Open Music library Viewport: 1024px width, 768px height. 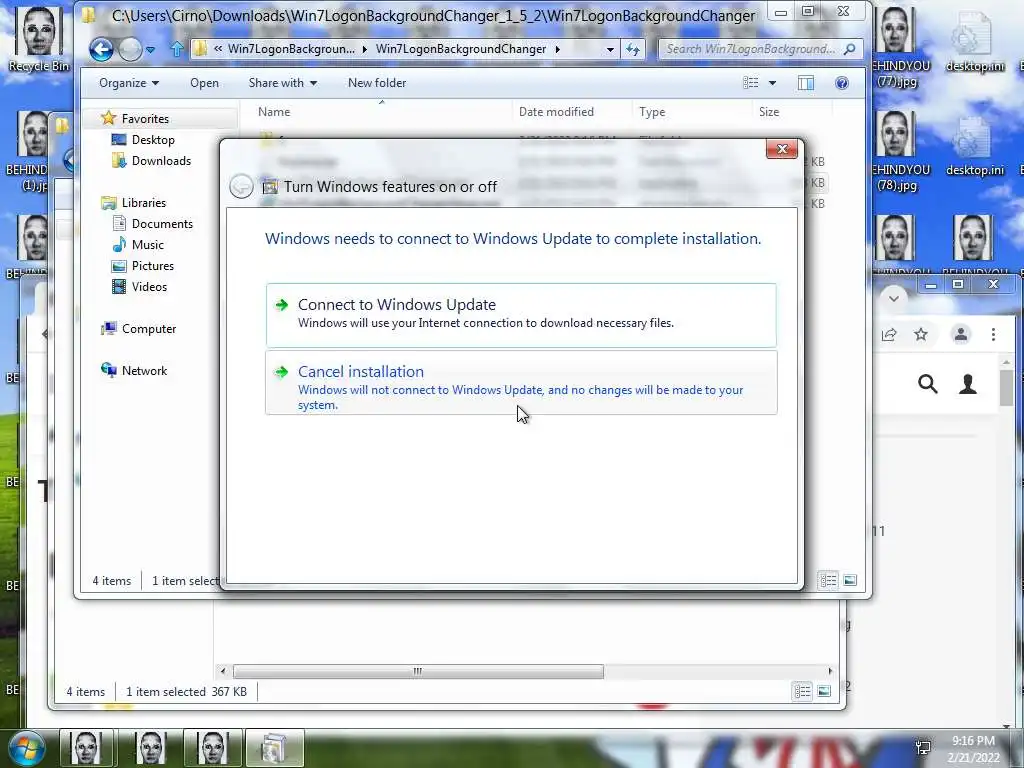tap(148, 245)
